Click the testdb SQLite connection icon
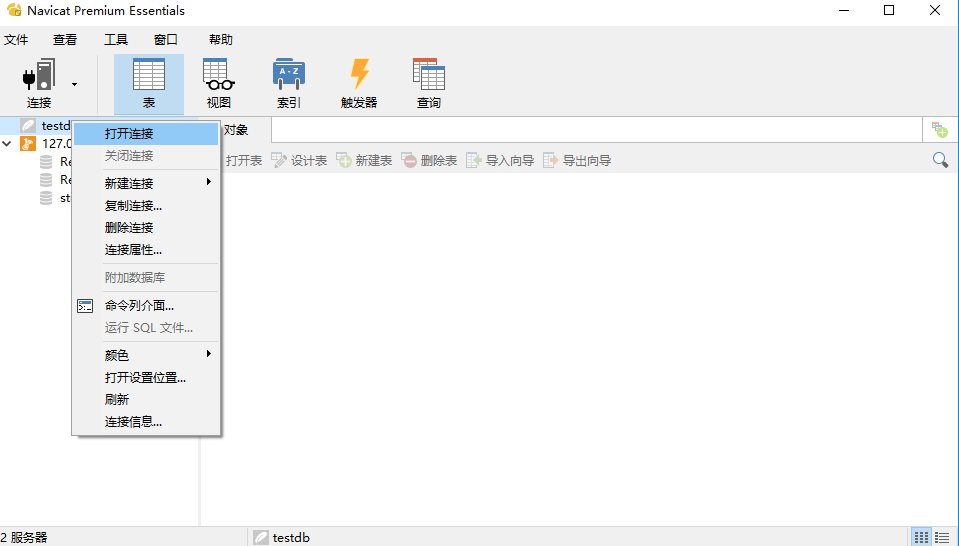 click(28, 125)
